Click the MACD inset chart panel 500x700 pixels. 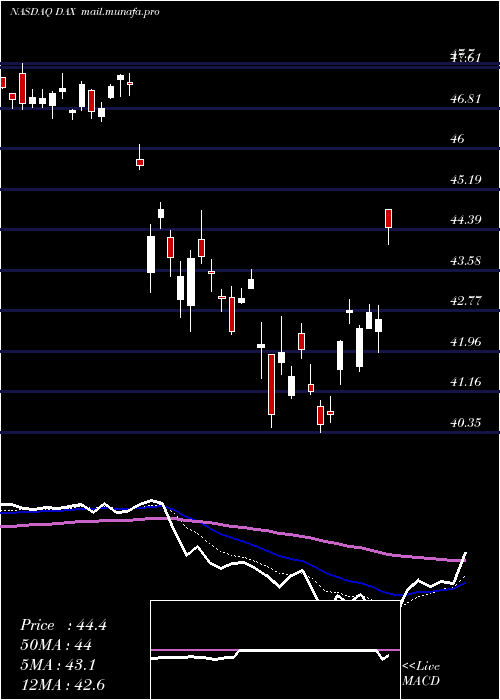pos(275,650)
